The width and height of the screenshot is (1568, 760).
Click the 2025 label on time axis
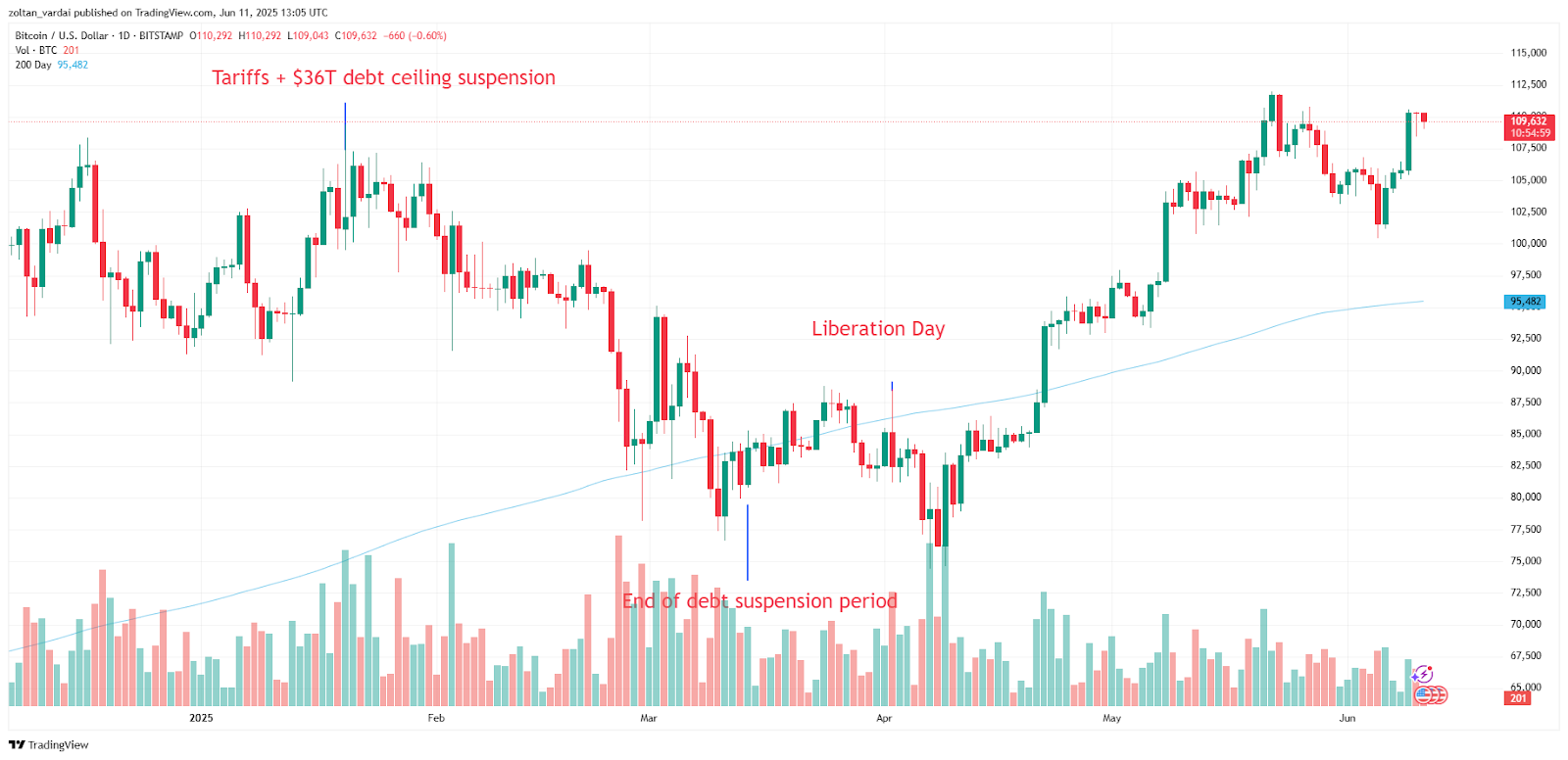(x=201, y=718)
